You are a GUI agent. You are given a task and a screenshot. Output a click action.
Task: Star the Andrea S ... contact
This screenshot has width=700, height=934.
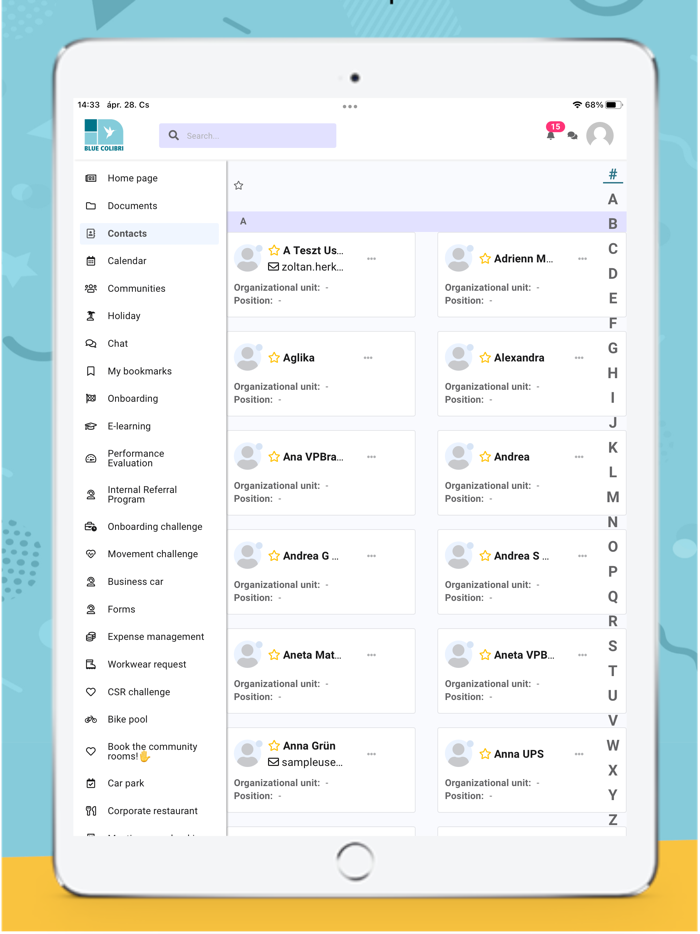pyautogui.click(x=485, y=556)
